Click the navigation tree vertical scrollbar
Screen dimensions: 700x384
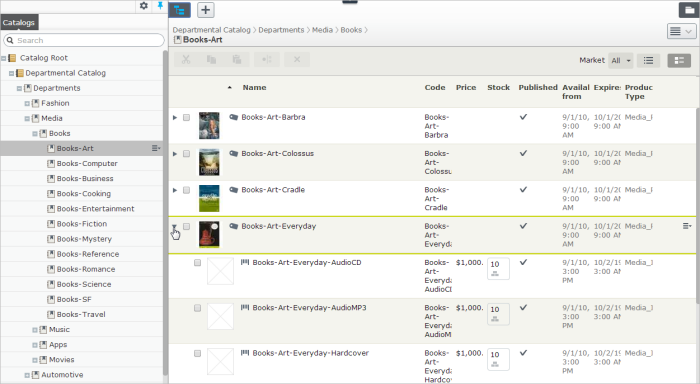tap(165, 212)
